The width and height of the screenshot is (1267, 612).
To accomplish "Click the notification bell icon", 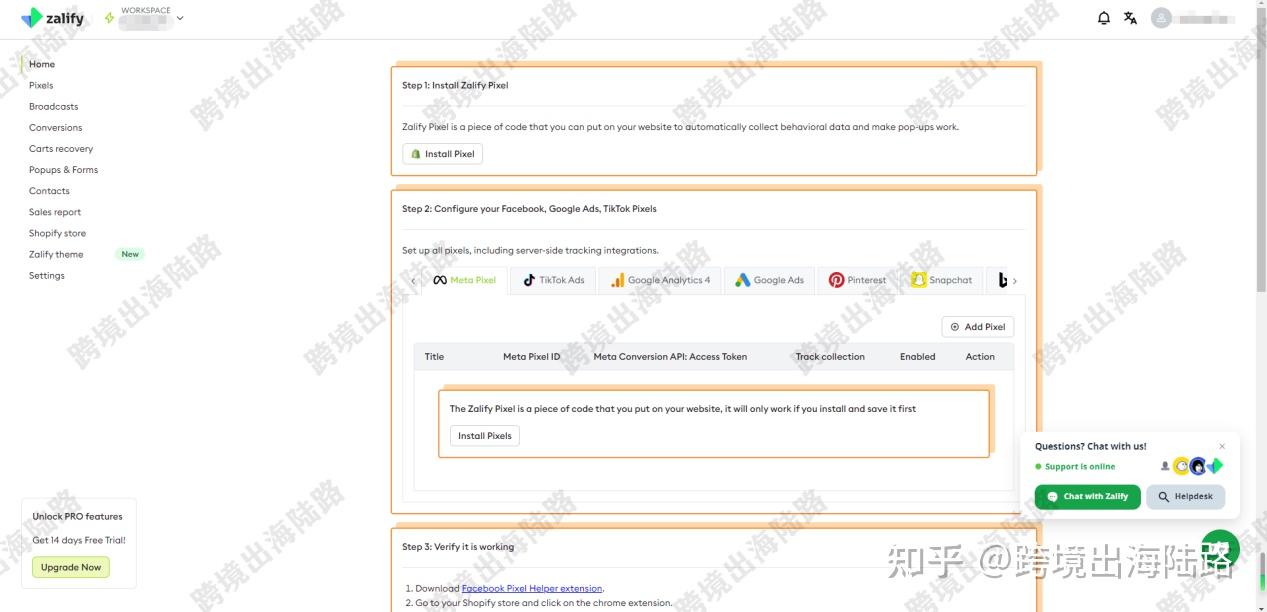I will (1103, 17).
